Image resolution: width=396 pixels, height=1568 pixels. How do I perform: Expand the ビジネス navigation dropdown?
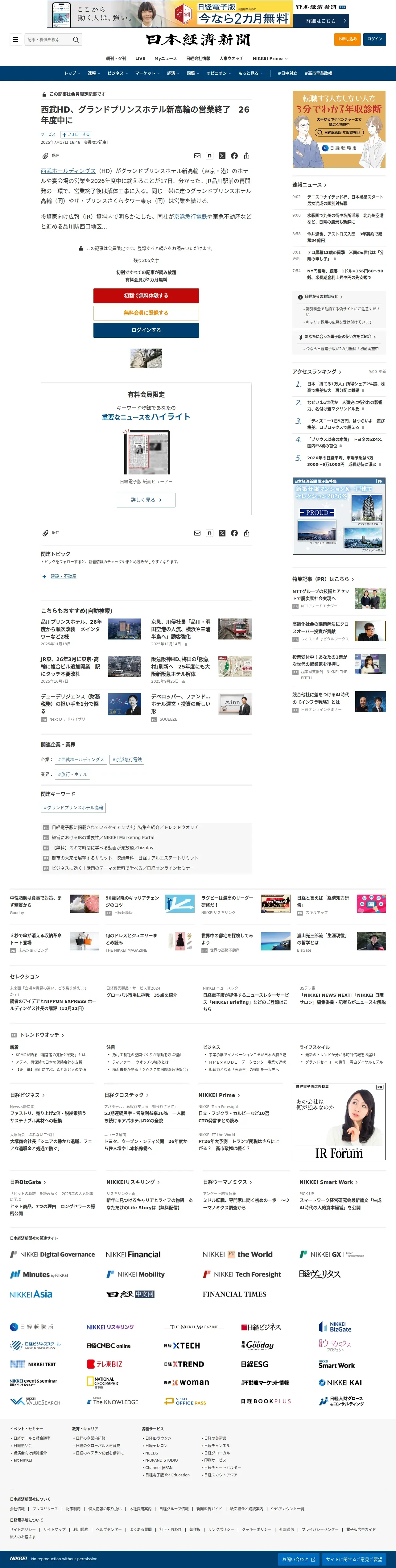pos(118,73)
